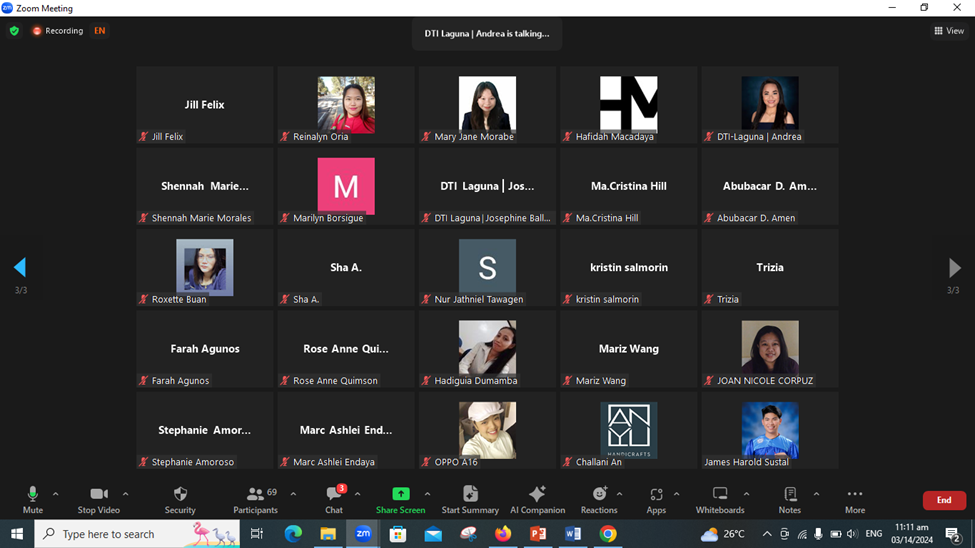Click the Recording indicator

(58, 31)
